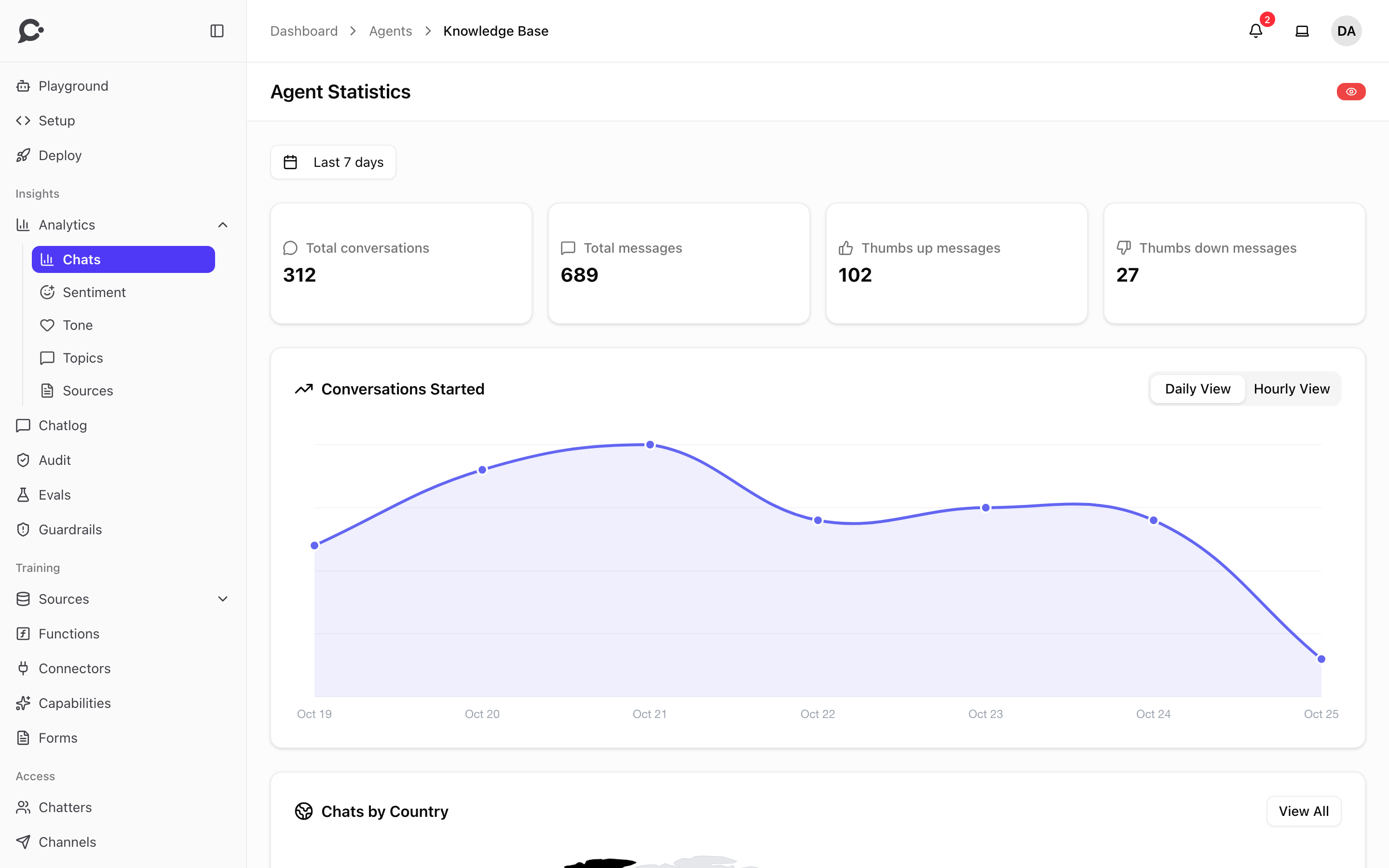This screenshot has width=1389, height=868.
Task: Click the Thumbs down messages value 27
Action: pyautogui.click(x=1127, y=275)
